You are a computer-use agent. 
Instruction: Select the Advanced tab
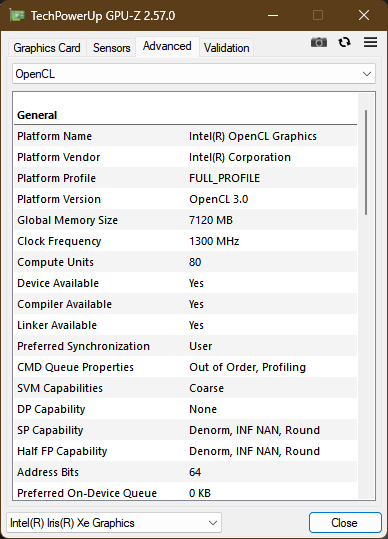point(167,46)
